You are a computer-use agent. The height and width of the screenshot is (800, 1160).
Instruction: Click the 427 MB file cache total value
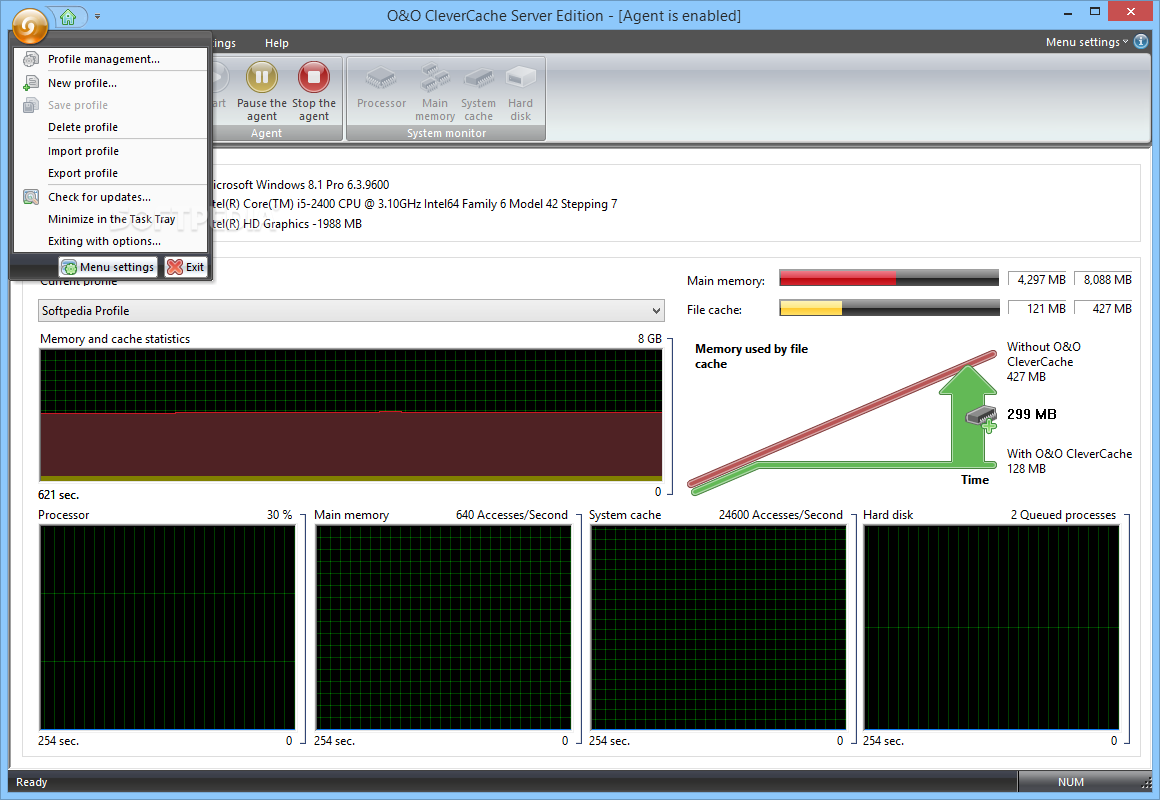point(1104,309)
